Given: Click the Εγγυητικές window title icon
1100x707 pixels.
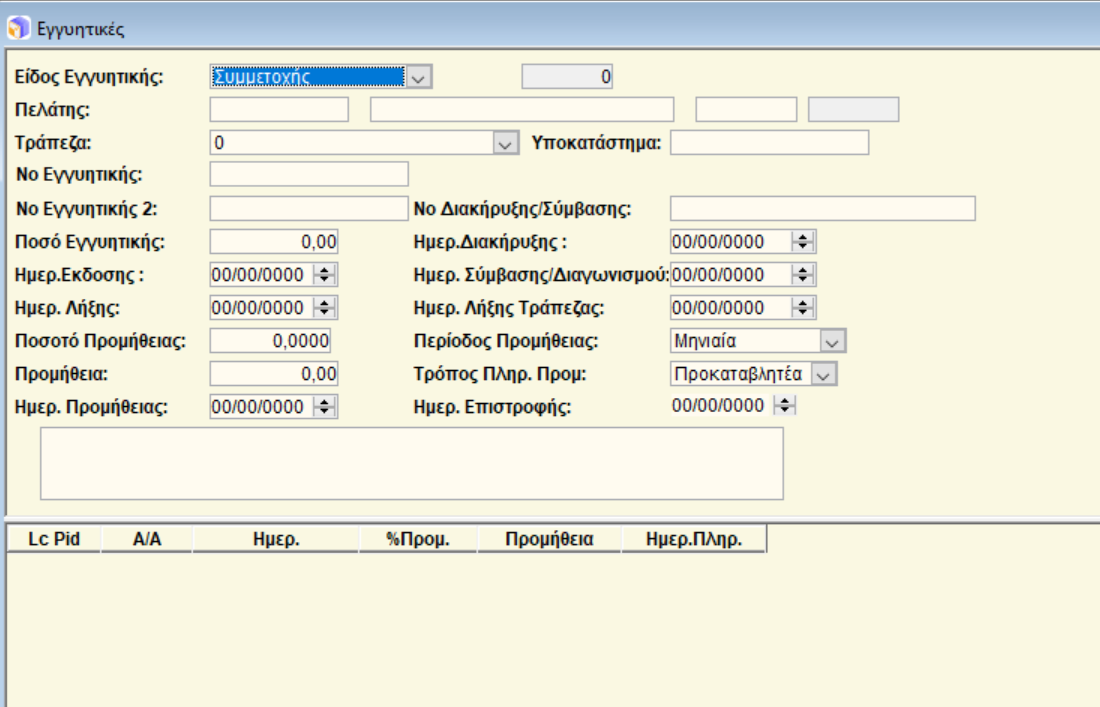Looking at the screenshot, I should [19, 28].
